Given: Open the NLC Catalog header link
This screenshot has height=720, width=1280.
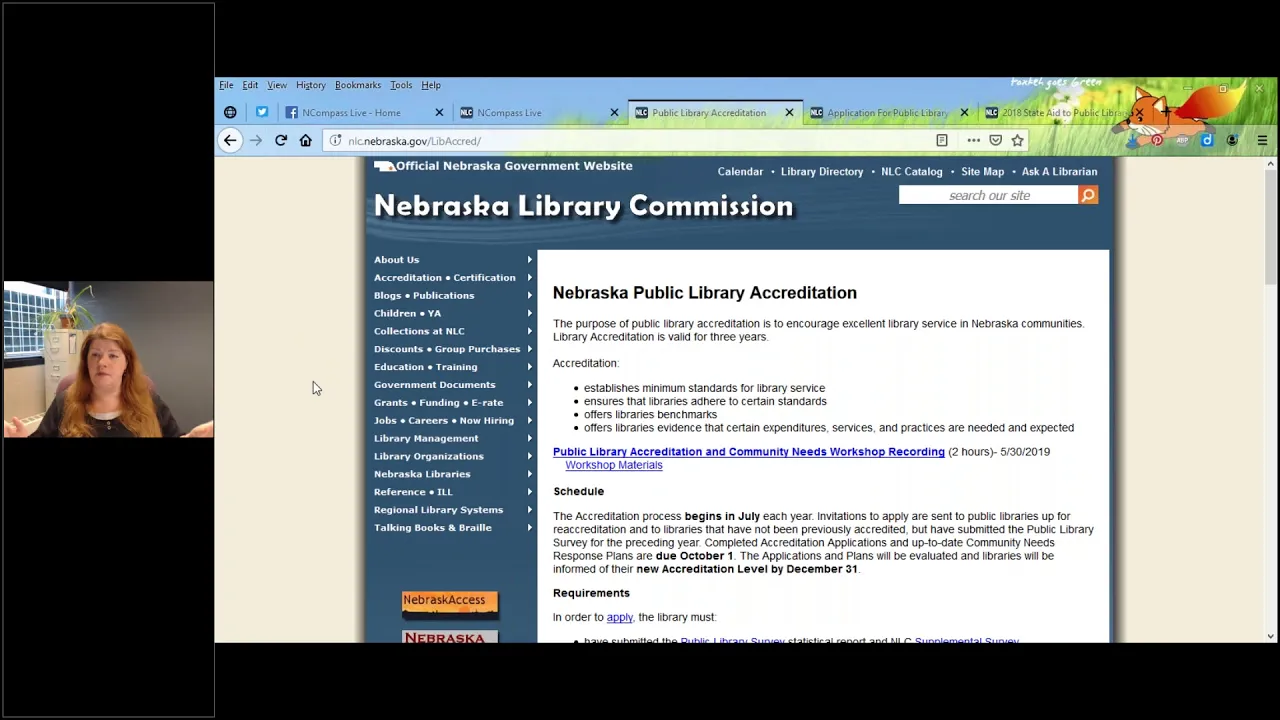Looking at the screenshot, I should click(912, 172).
